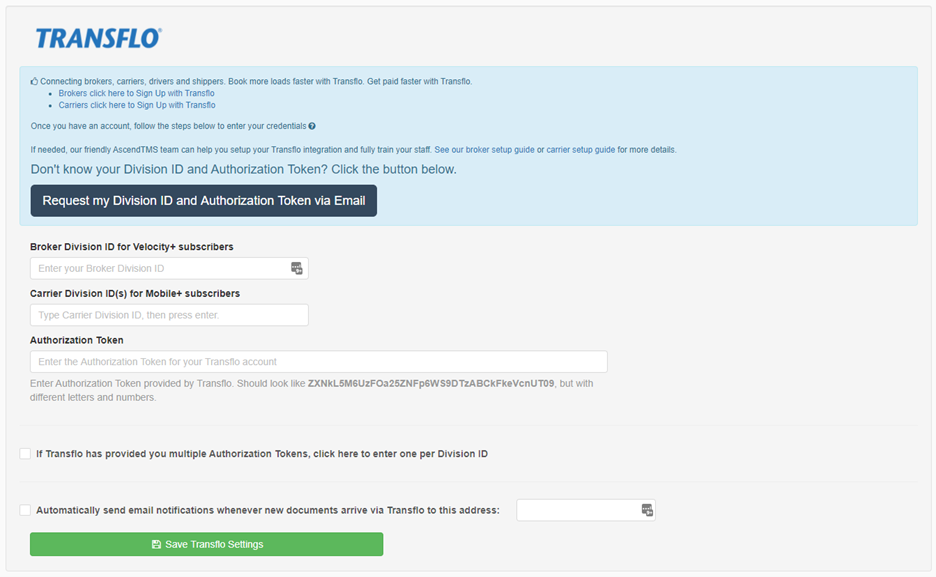
Task: Open Brokers Sign Up with Transflo link
Action: (137, 93)
